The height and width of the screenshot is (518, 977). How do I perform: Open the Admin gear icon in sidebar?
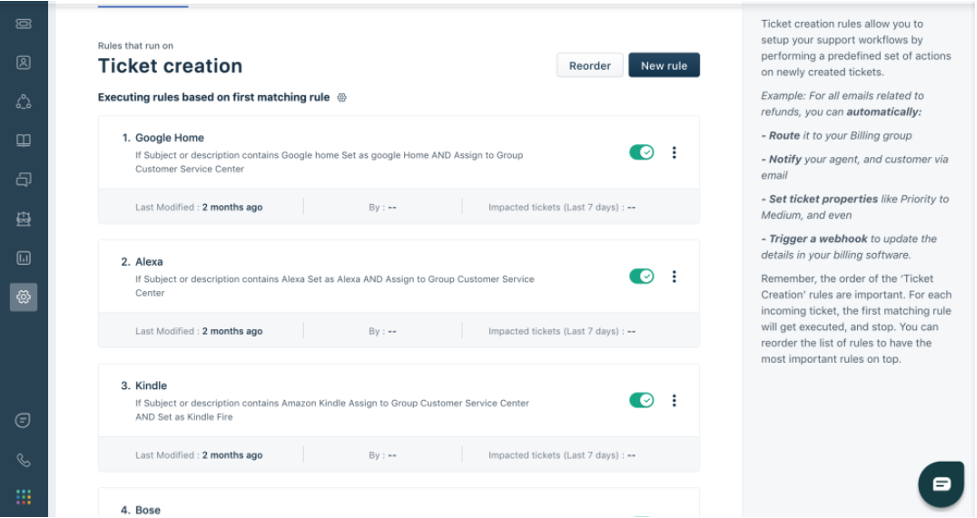23,297
